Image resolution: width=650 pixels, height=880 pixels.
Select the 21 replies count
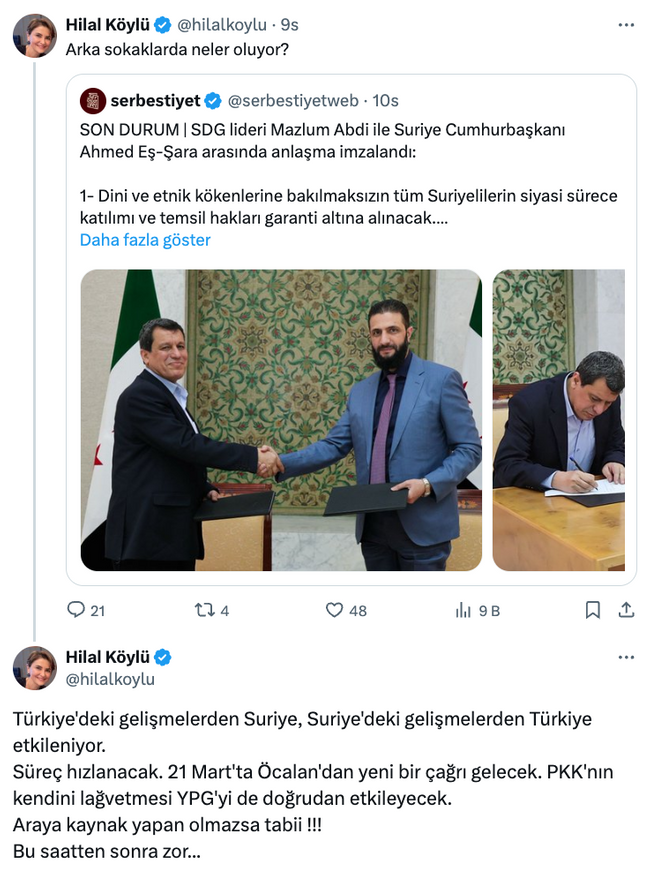click(x=95, y=608)
